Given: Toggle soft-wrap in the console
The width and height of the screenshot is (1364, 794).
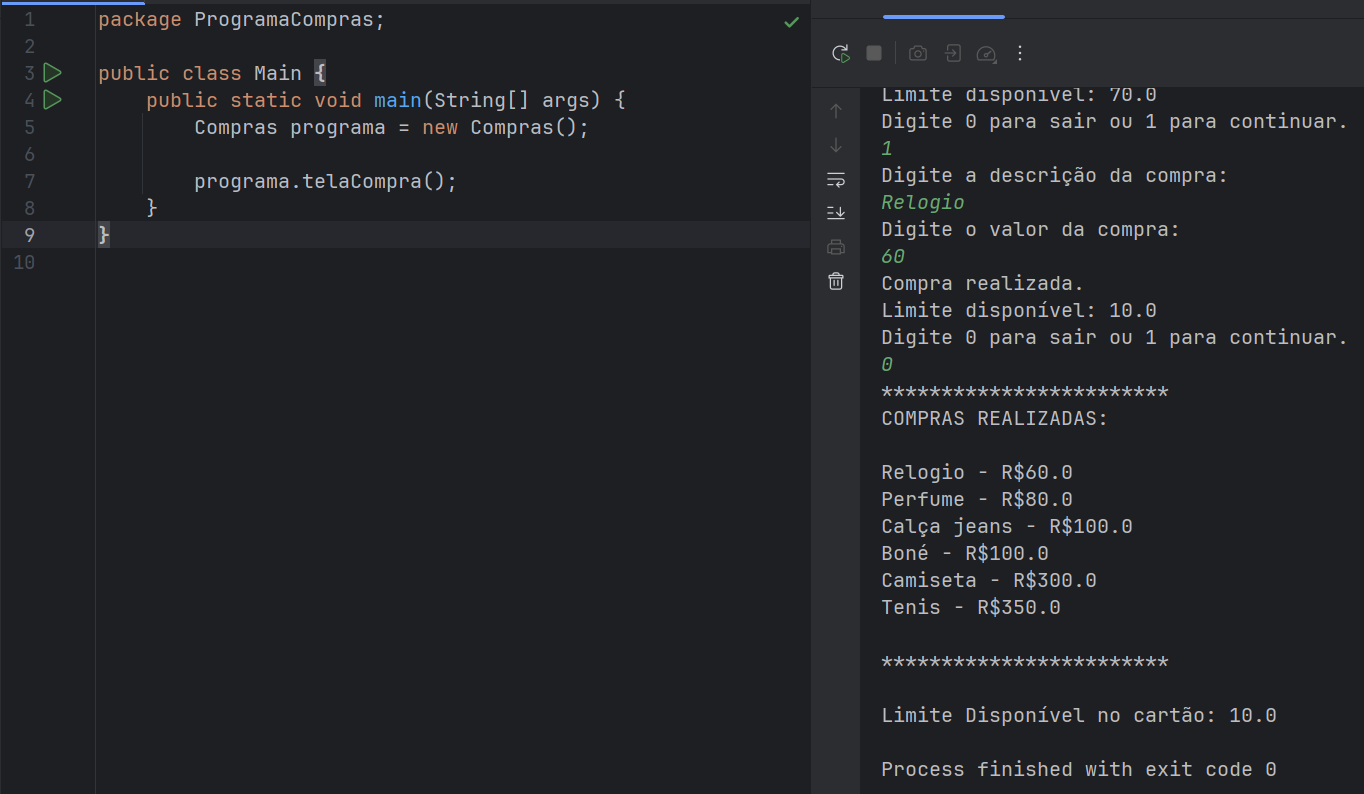Looking at the screenshot, I should [x=836, y=179].
